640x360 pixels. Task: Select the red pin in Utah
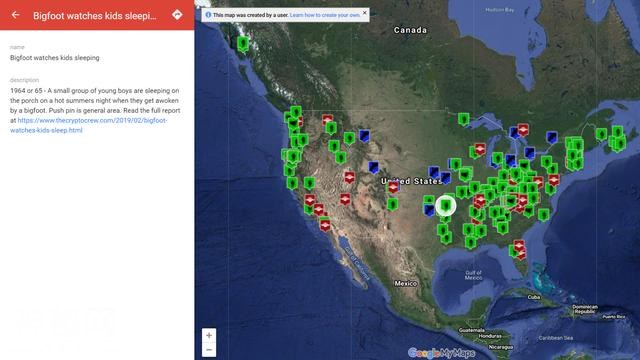tap(349, 178)
